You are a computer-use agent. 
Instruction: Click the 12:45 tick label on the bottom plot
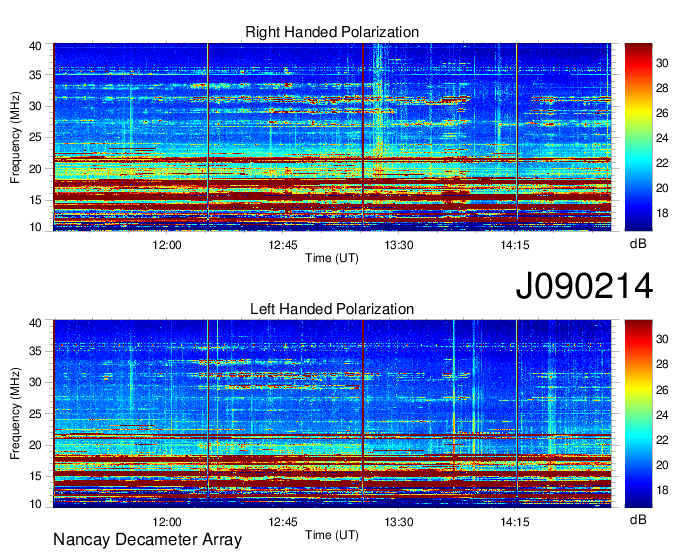click(283, 522)
